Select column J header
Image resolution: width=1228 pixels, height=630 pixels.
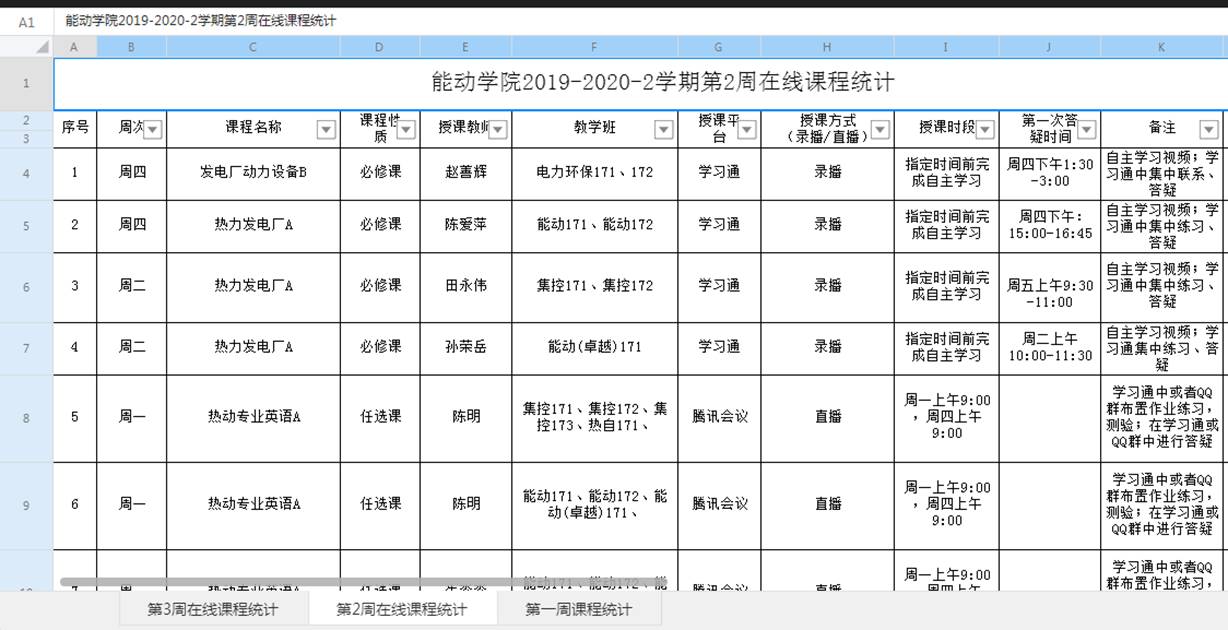pyautogui.click(x=1050, y=47)
